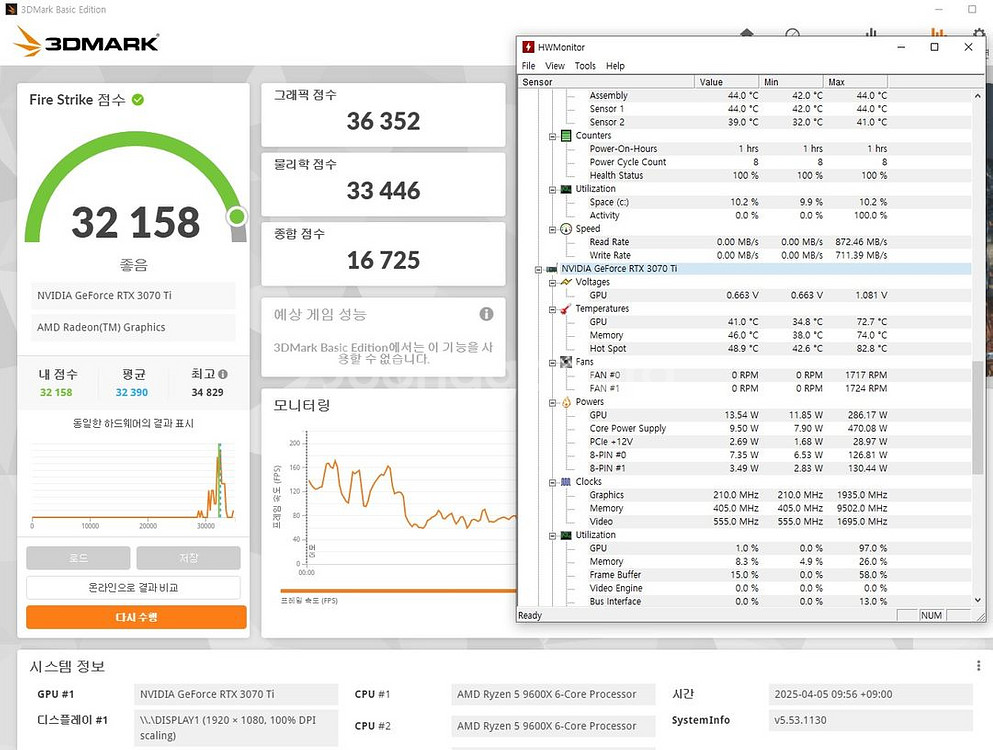Click the SystemInfo version v5.53.1130 field
993x750 pixels.
point(870,720)
